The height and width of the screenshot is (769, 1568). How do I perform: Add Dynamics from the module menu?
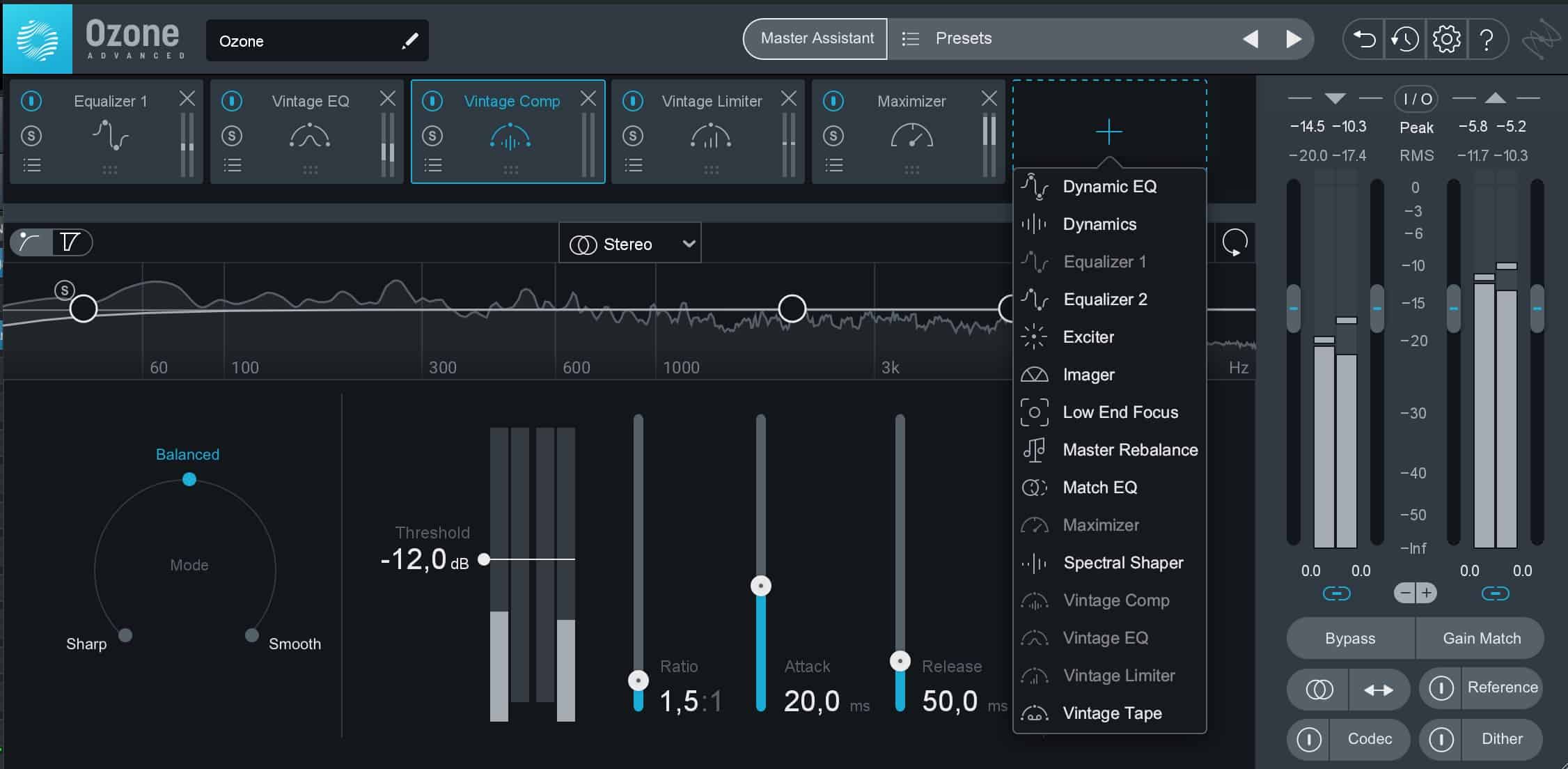(1110, 224)
